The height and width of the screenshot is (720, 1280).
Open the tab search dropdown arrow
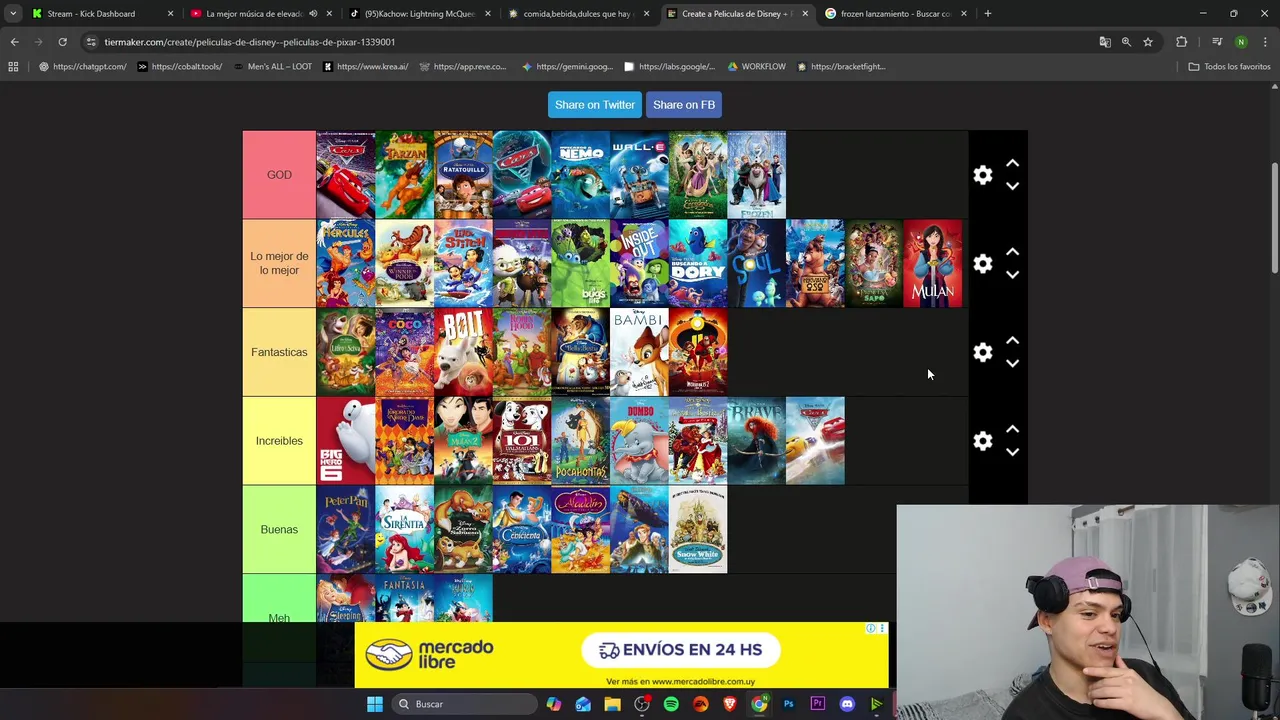(13, 14)
